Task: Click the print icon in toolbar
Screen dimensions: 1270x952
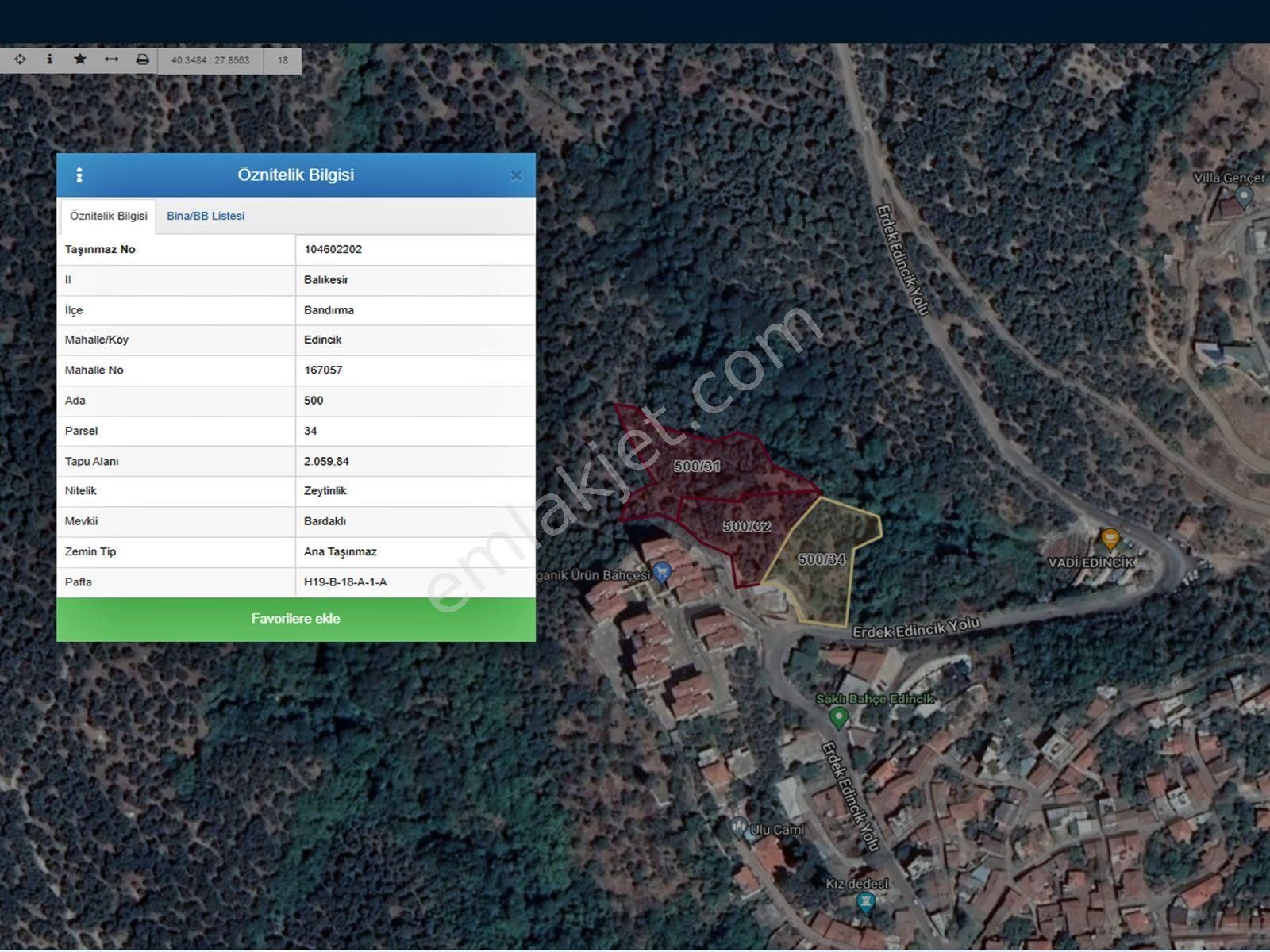Action: (x=142, y=59)
